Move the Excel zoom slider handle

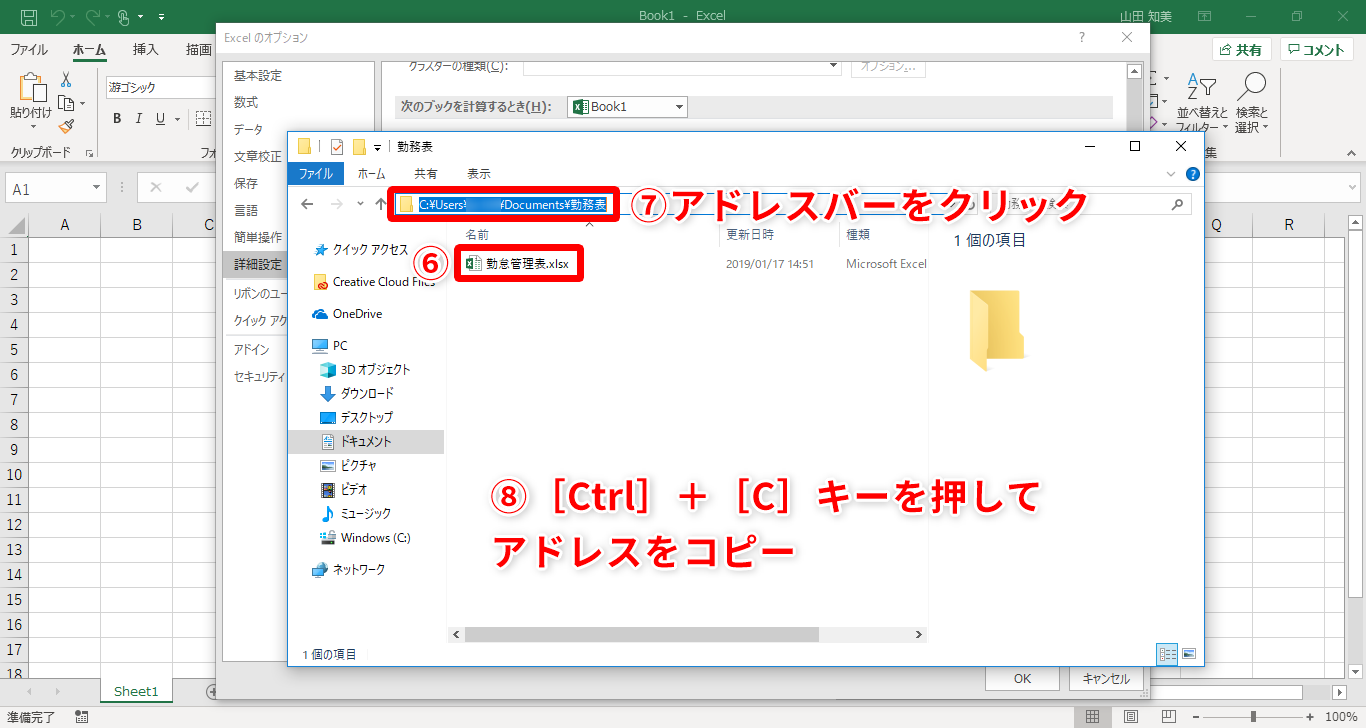pos(1253,717)
